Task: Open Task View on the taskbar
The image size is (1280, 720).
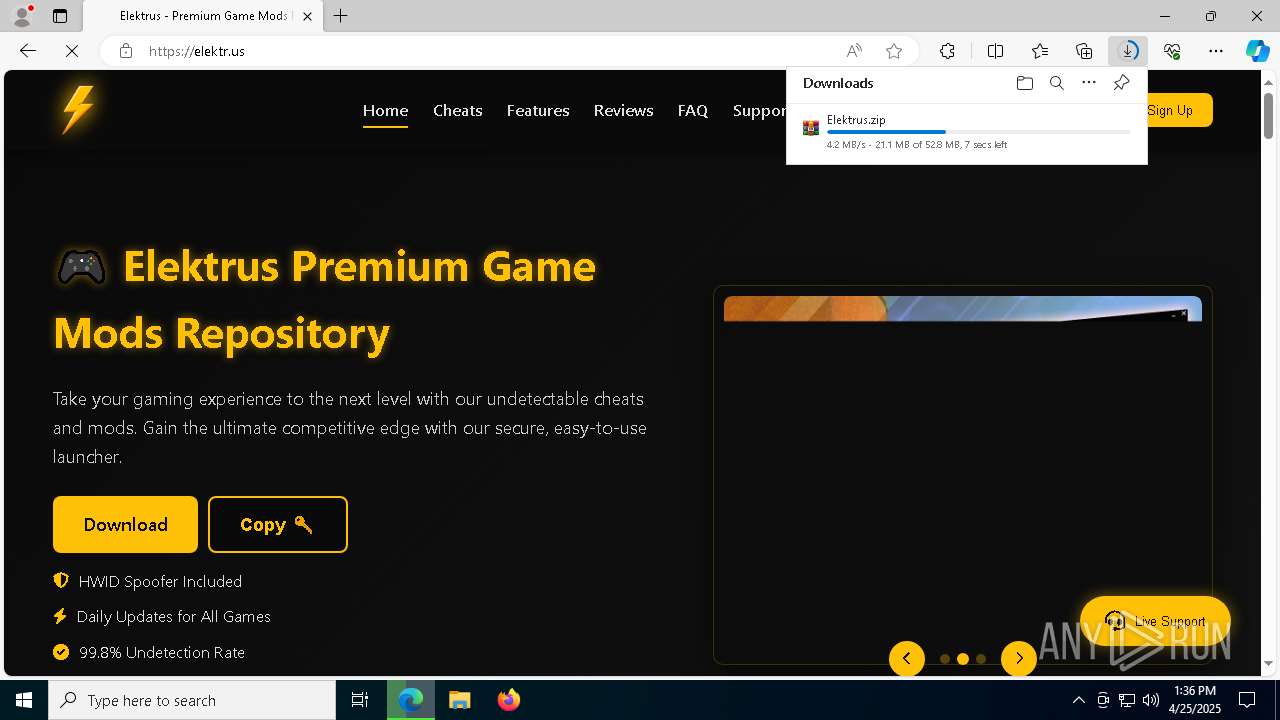Action: pos(360,700)
